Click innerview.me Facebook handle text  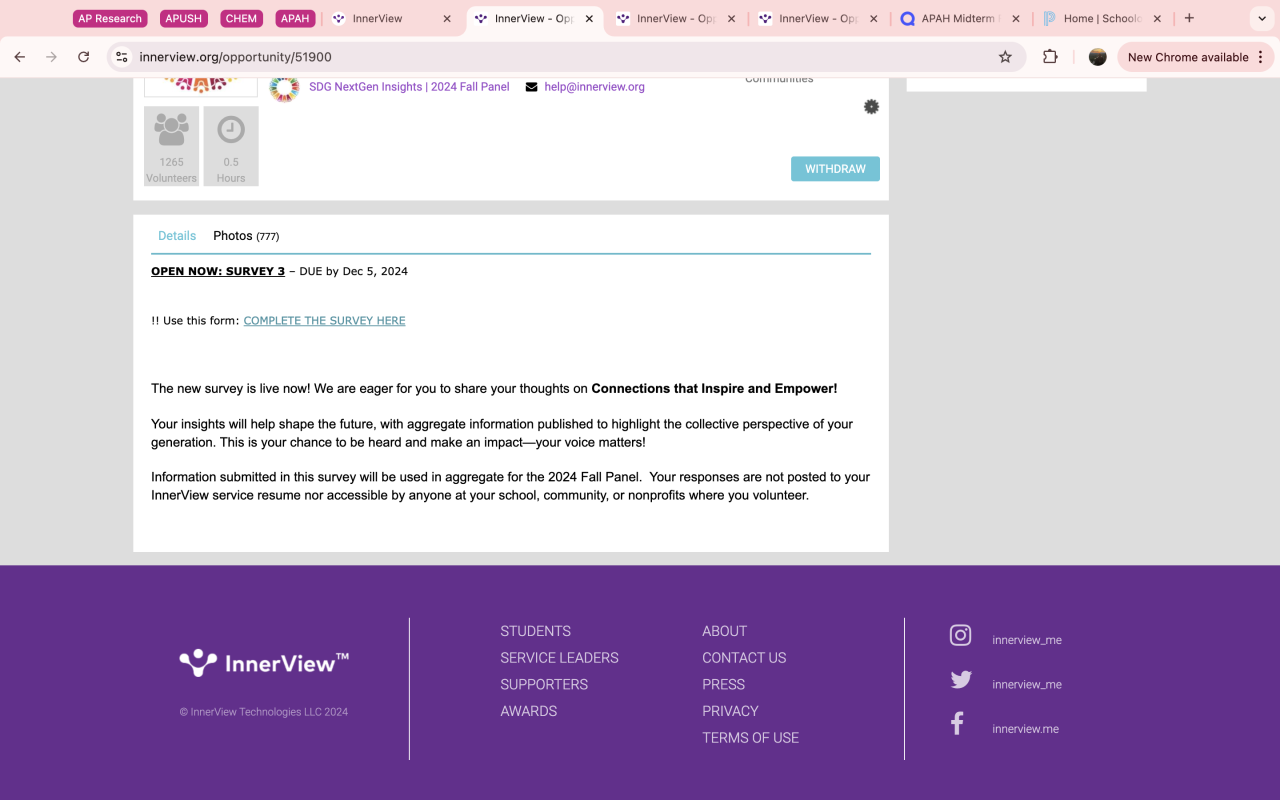pyautogui.click(x=1025, y=729)
